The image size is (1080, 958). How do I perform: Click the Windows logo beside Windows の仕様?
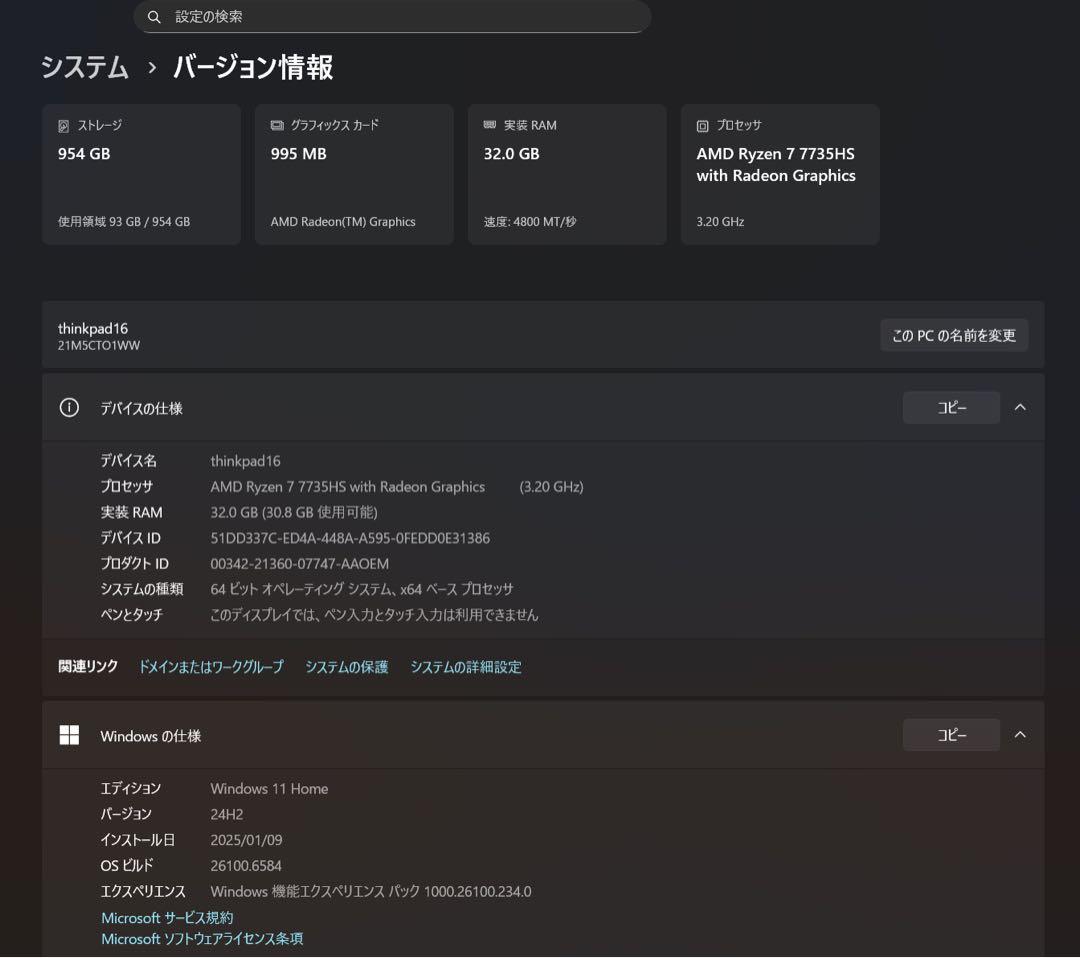point(69,734)
